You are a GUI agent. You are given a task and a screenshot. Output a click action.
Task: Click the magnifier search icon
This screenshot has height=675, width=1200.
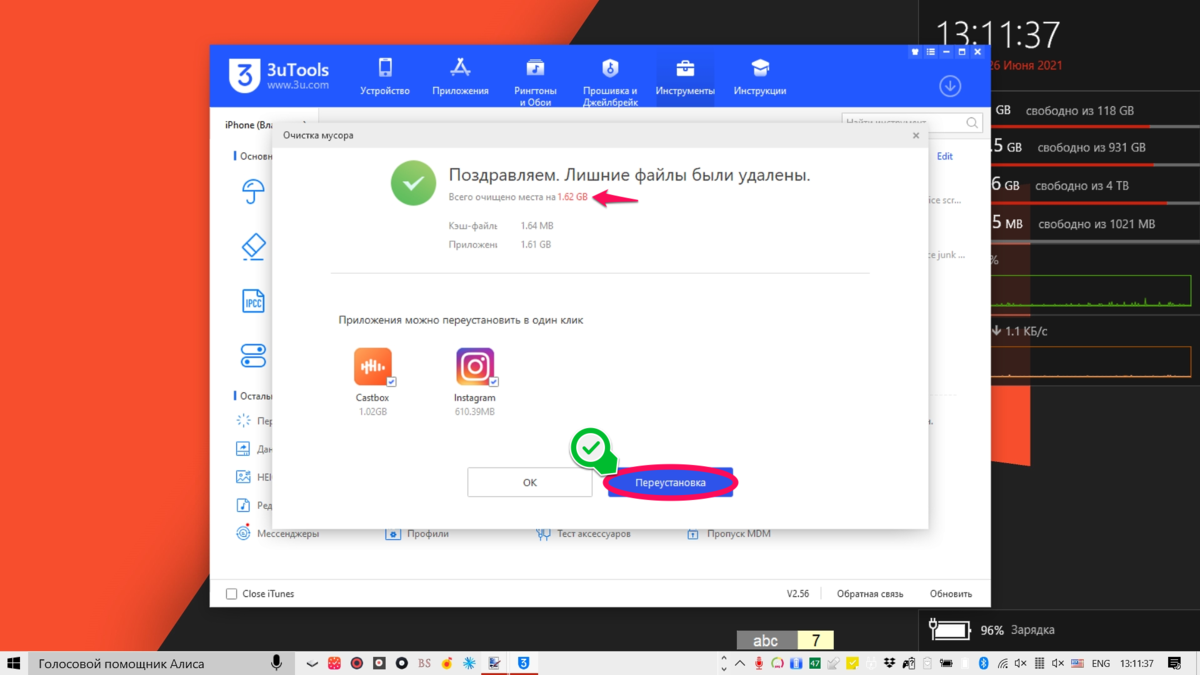click(x=972, y=122)
